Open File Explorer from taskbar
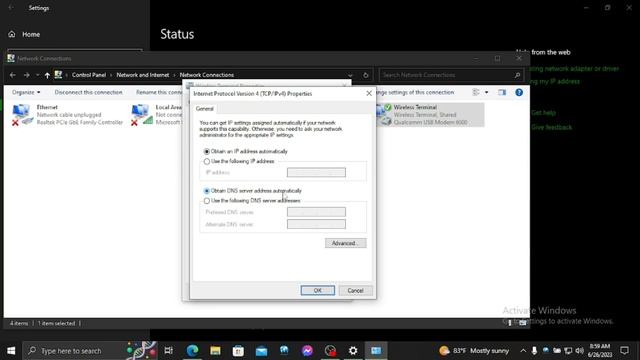 [215, 351]
